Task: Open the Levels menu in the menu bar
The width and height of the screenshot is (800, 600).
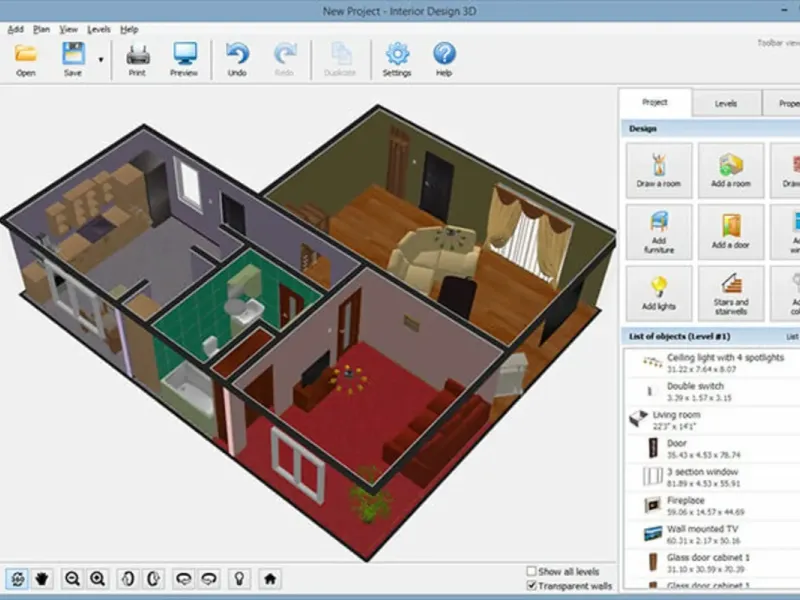Action: (99, 30)
